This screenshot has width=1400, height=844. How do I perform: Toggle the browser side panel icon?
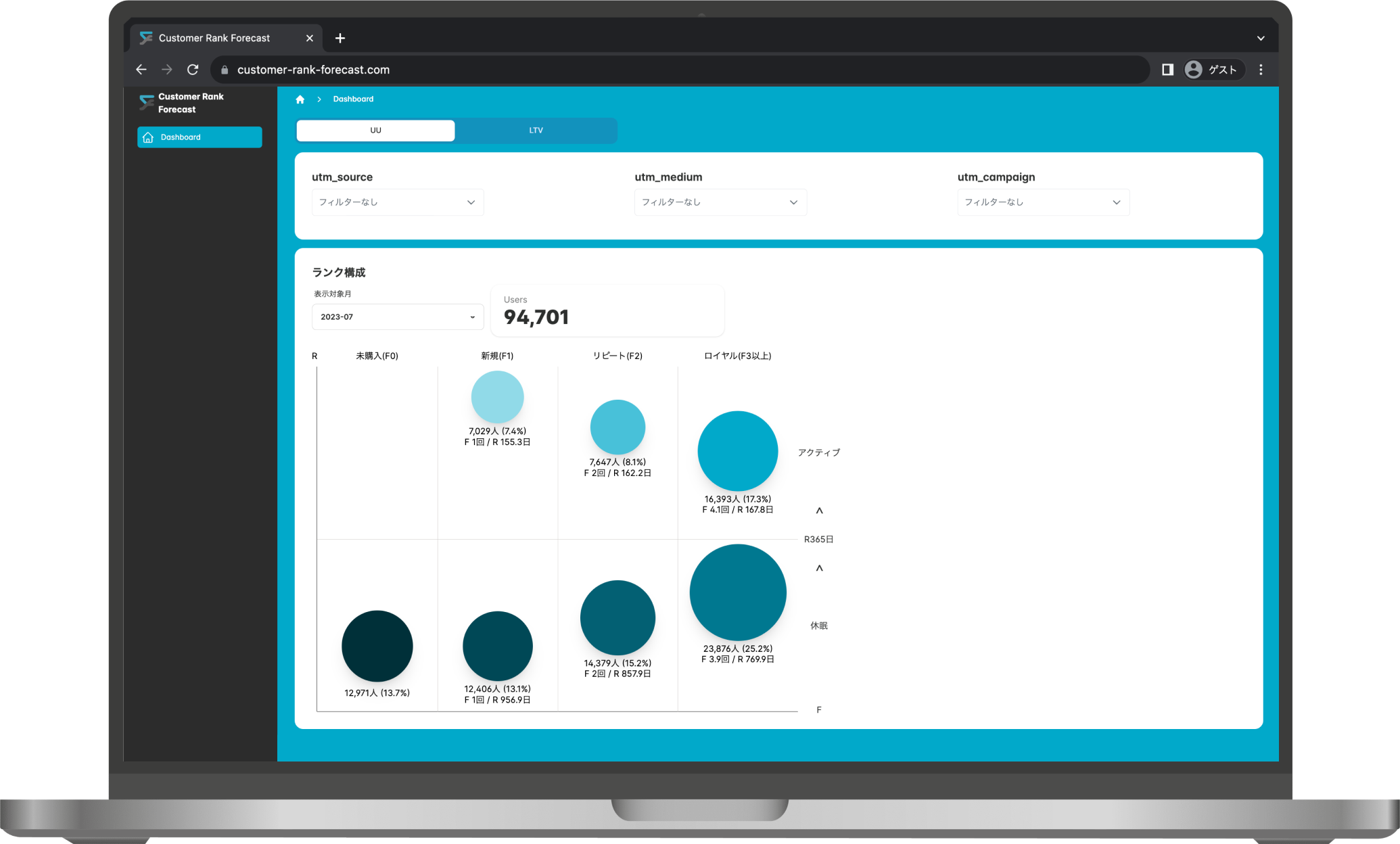point(1167,70)
